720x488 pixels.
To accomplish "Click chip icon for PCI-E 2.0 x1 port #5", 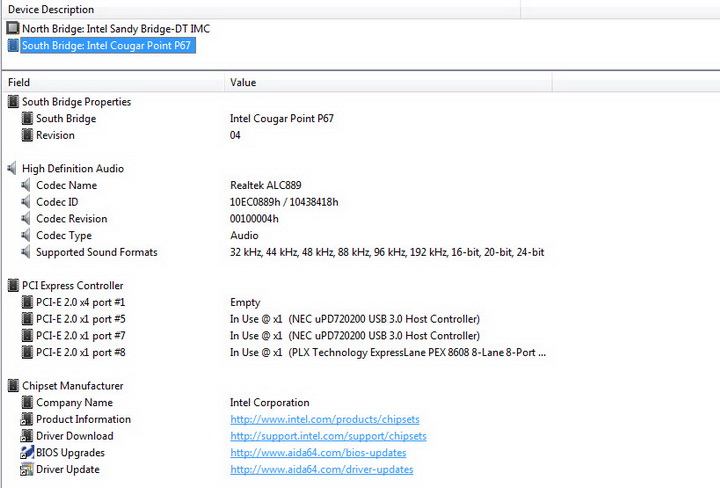I will coord(27,319).
